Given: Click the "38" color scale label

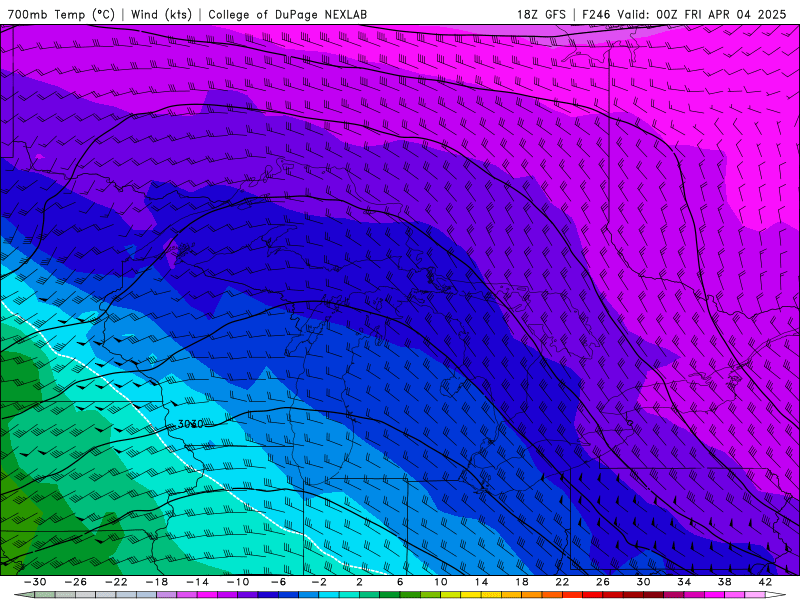Looking at the screenshot, I should [724, 582].
